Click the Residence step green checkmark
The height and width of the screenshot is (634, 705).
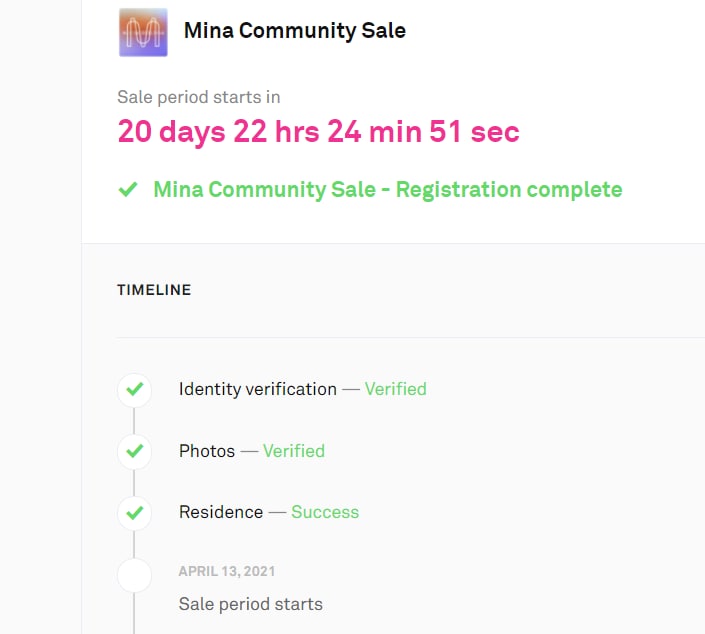pyautogui.click(x=134, y=513)
